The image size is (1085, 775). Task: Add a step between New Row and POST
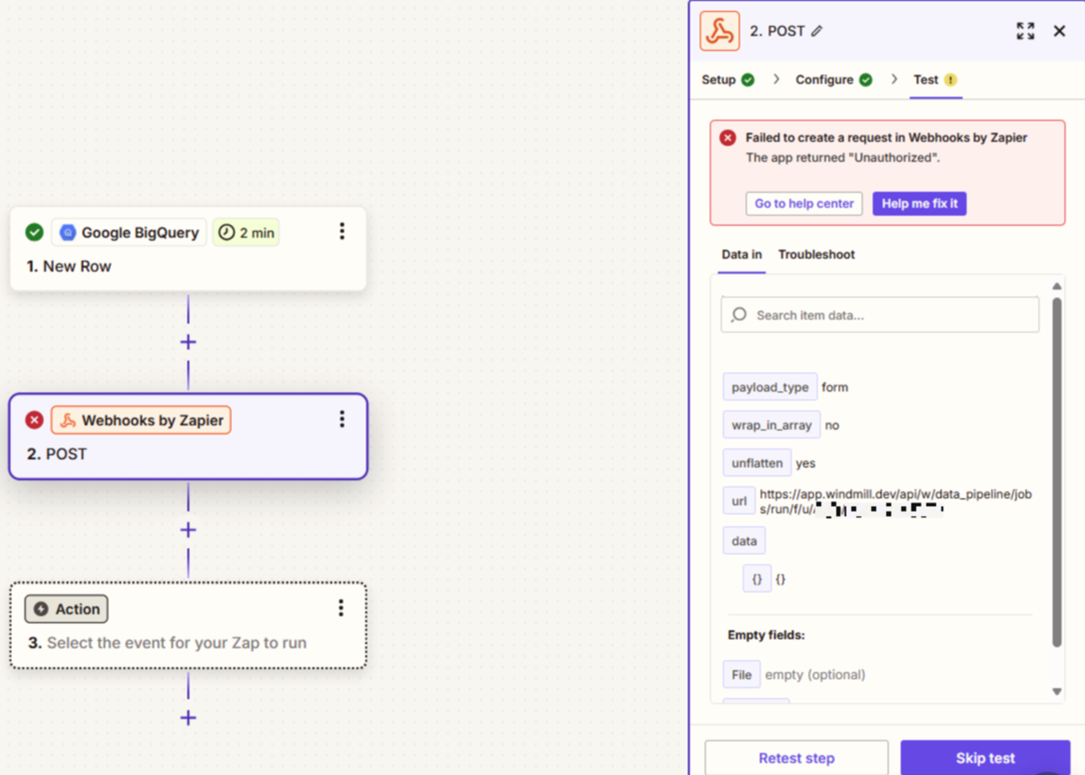point(188,342)
